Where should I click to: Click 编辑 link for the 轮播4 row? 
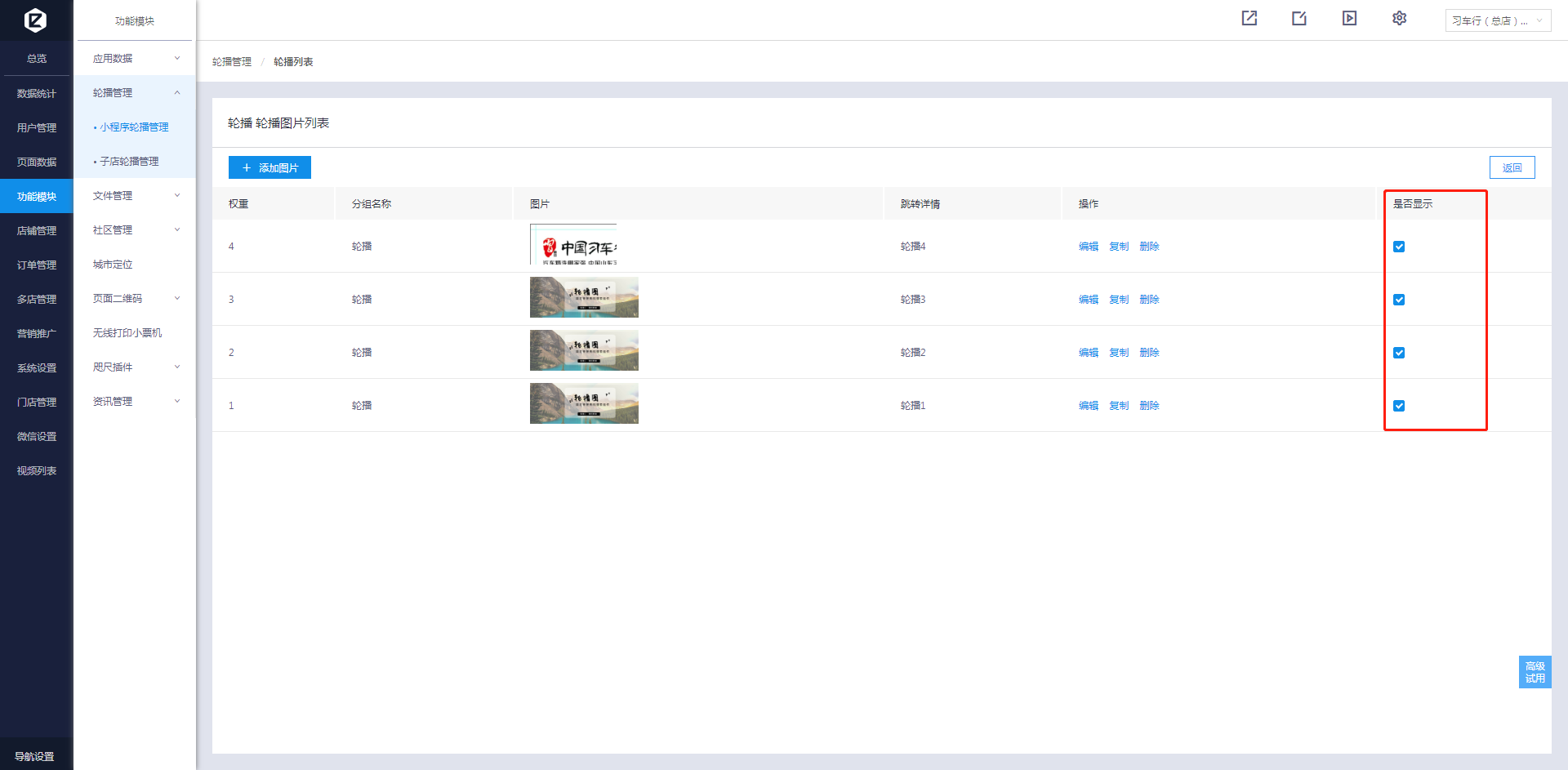tap(1088, 247)
